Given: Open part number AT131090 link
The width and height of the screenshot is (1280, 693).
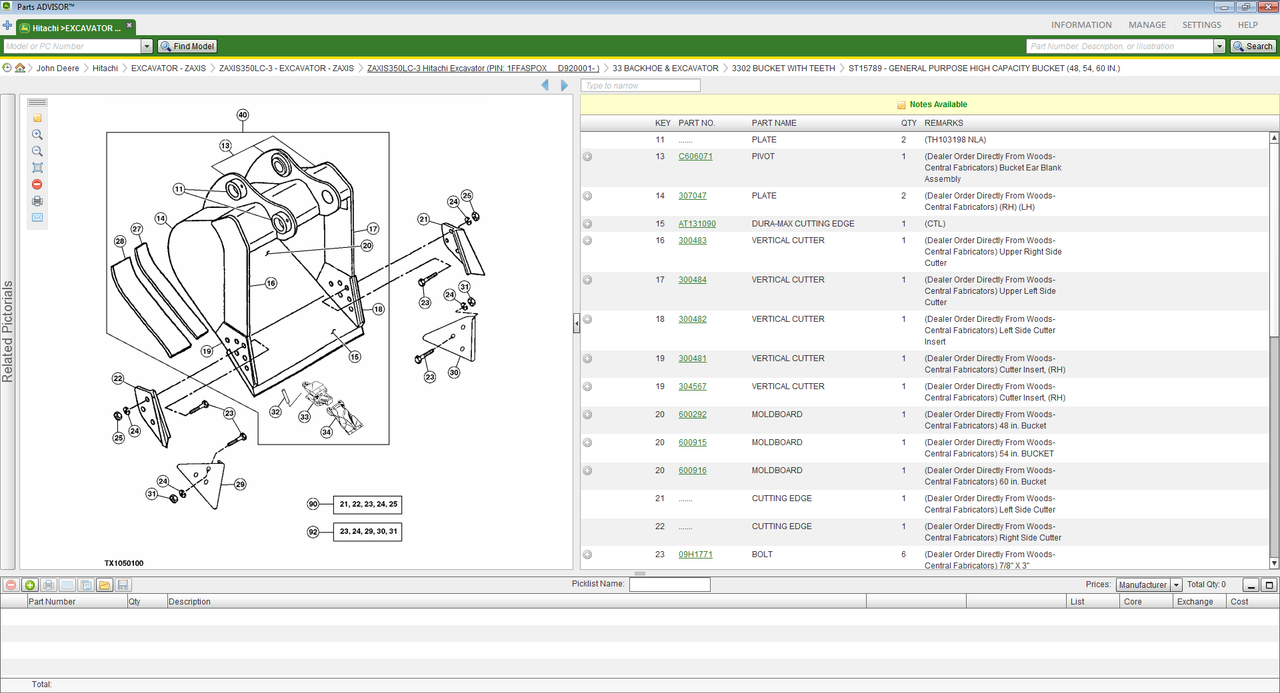Looking at the screenshot, I should point(697,224).
